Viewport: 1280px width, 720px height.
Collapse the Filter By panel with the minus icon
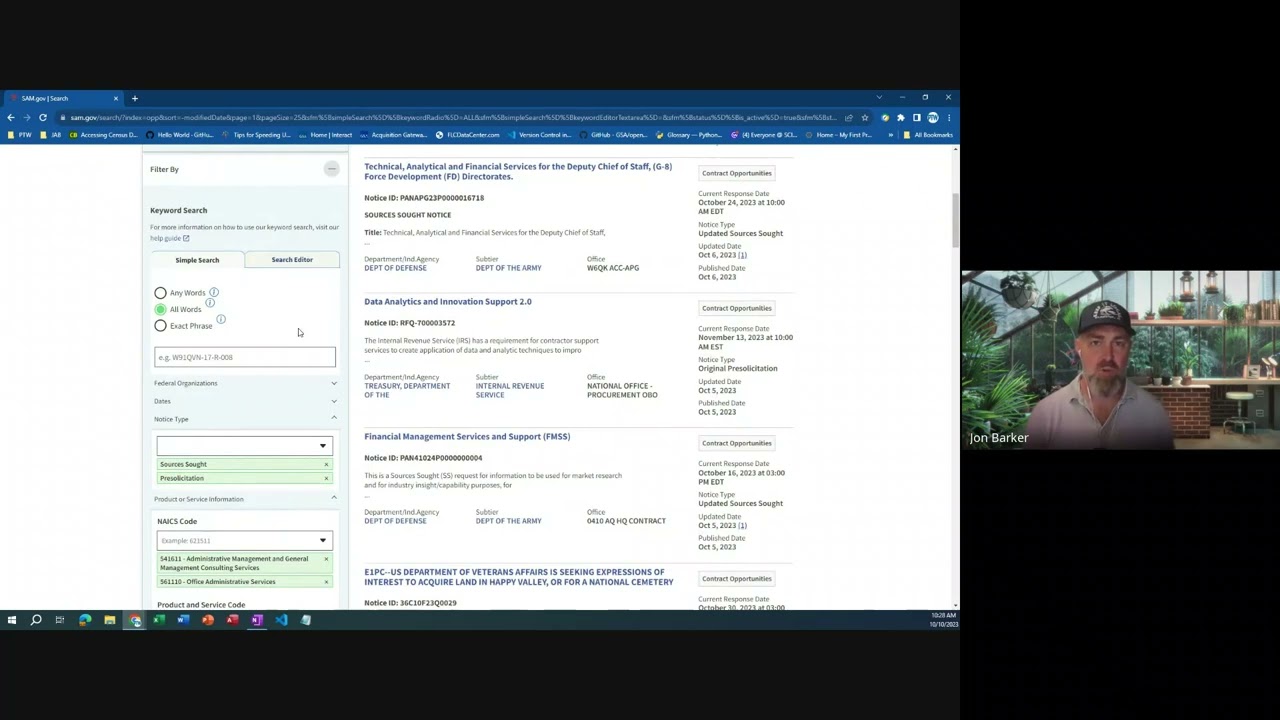(331, 169)
